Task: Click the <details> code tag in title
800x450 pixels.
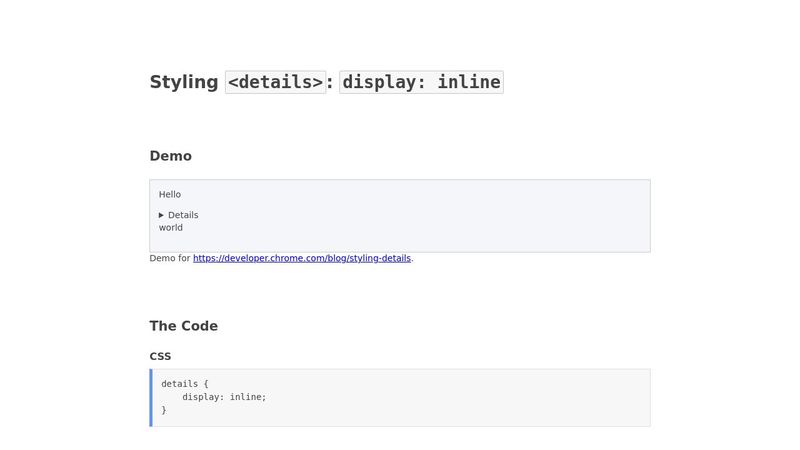Action: coord(276,82)
